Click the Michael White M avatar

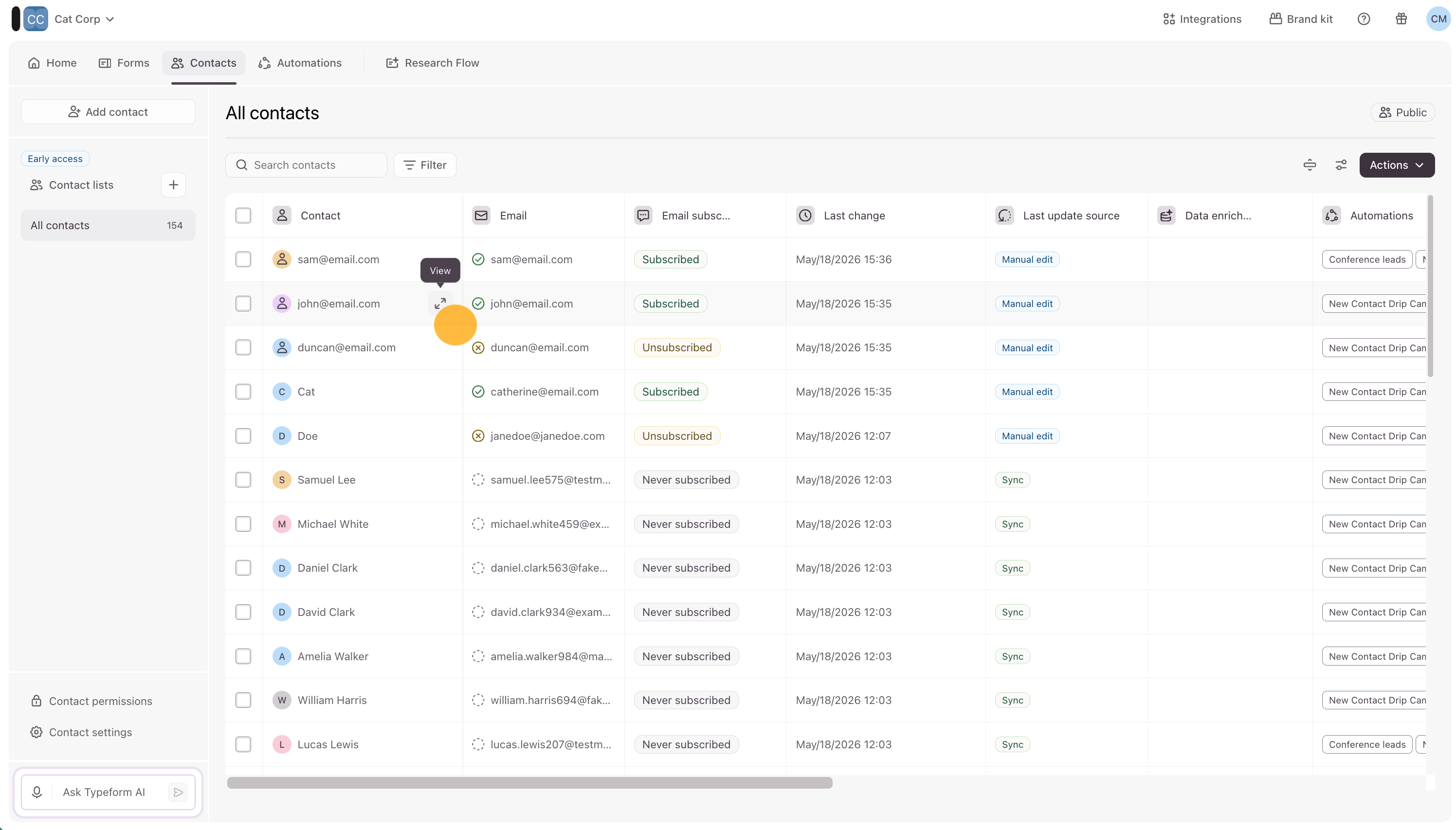coord(282,524)
